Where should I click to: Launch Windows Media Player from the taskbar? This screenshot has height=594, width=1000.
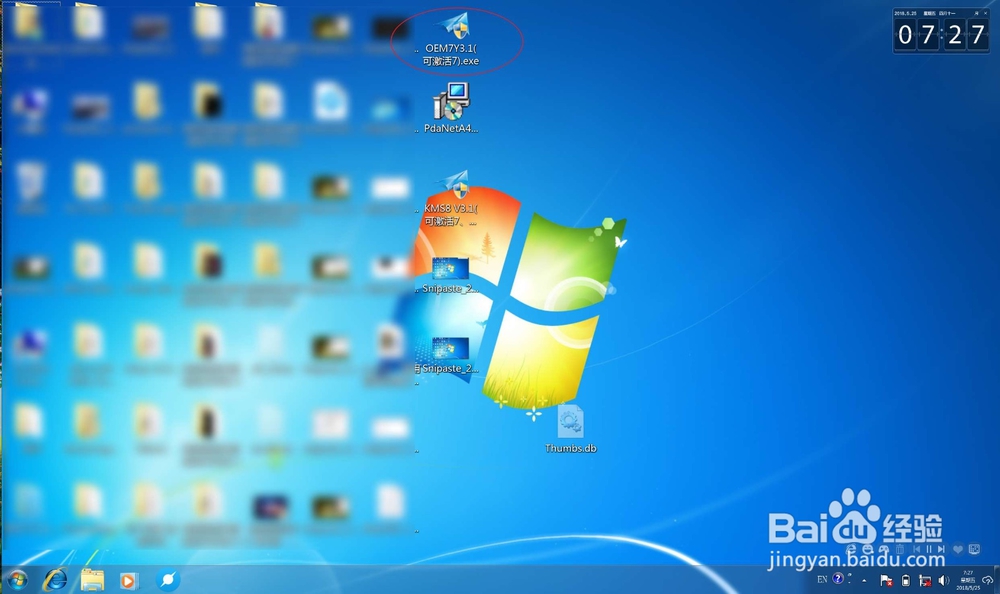pos(129,580)
